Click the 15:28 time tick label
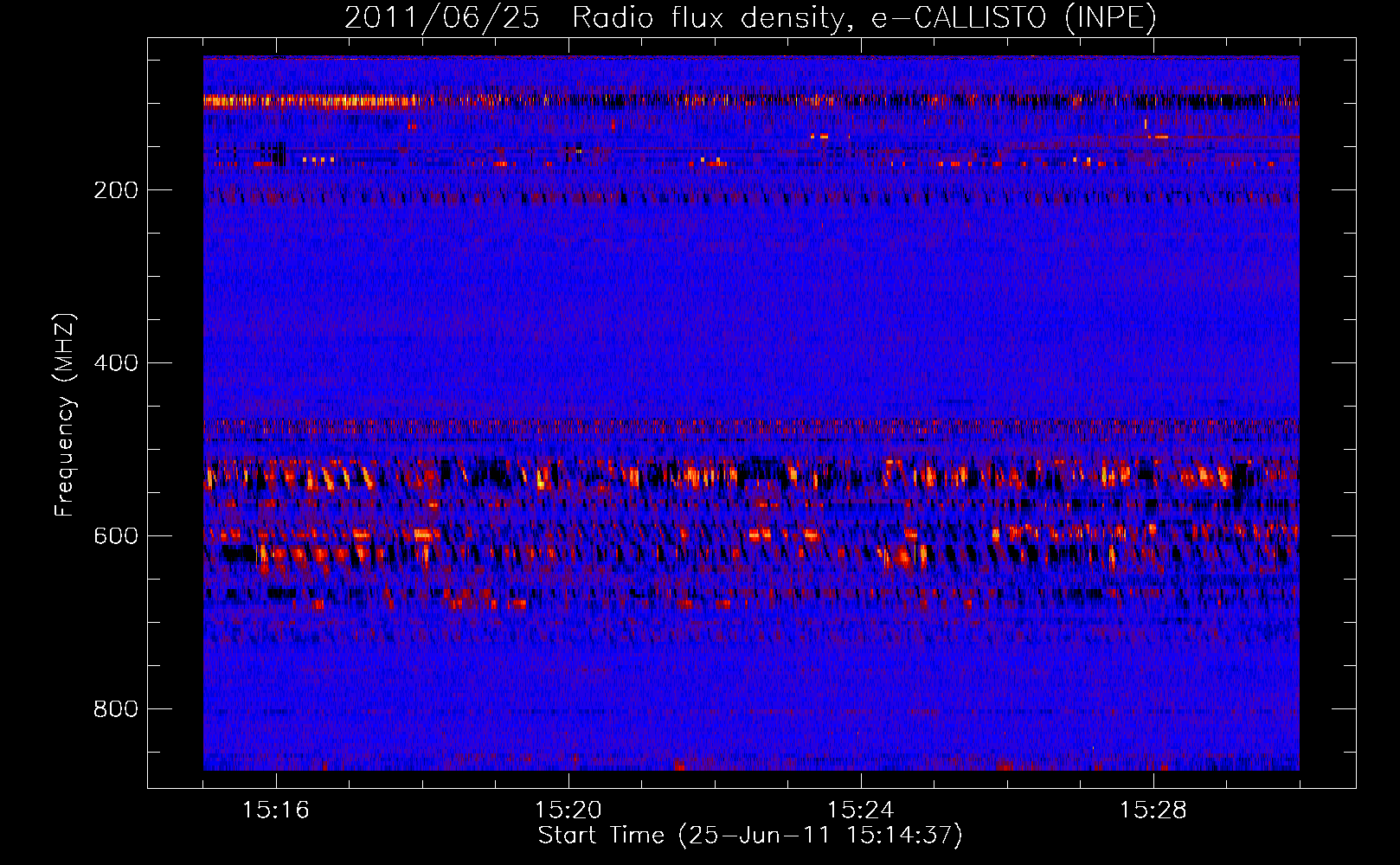The width and height of the screenshot is (1400, 865). point(1153,811)
